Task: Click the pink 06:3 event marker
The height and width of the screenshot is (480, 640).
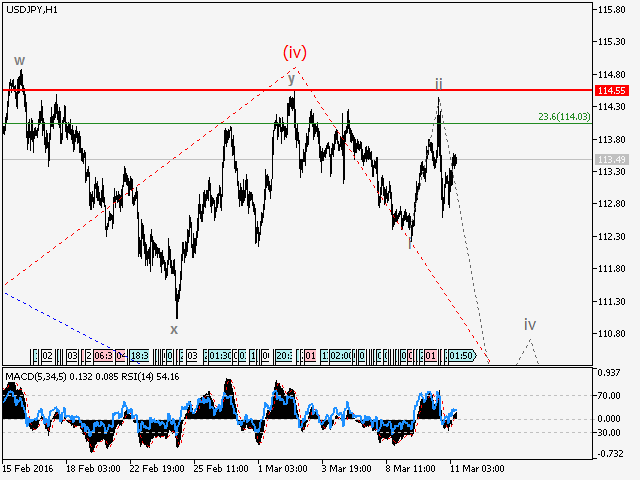Action: tap(103, 356)
